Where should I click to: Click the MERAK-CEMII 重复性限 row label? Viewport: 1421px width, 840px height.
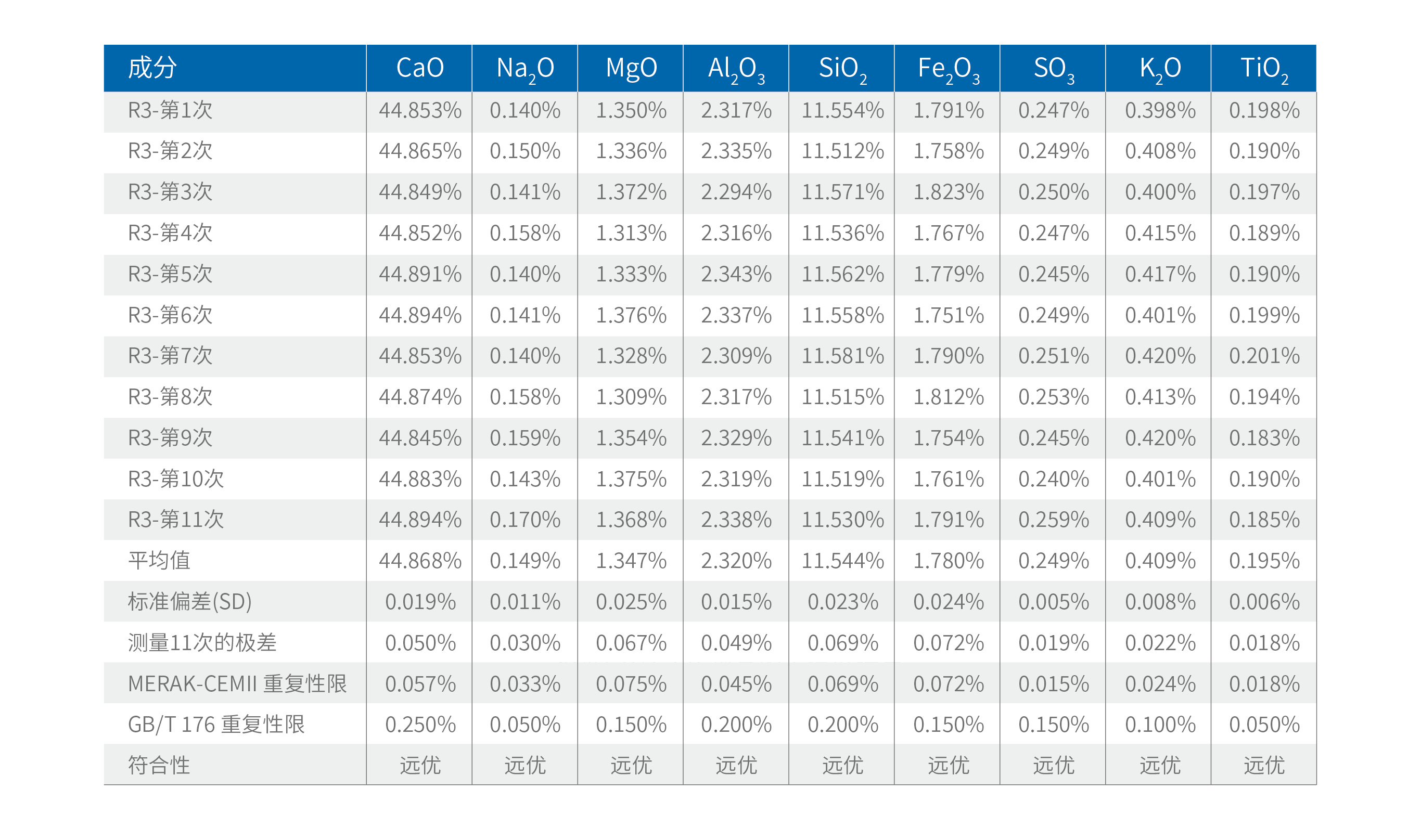pos(237,684)
